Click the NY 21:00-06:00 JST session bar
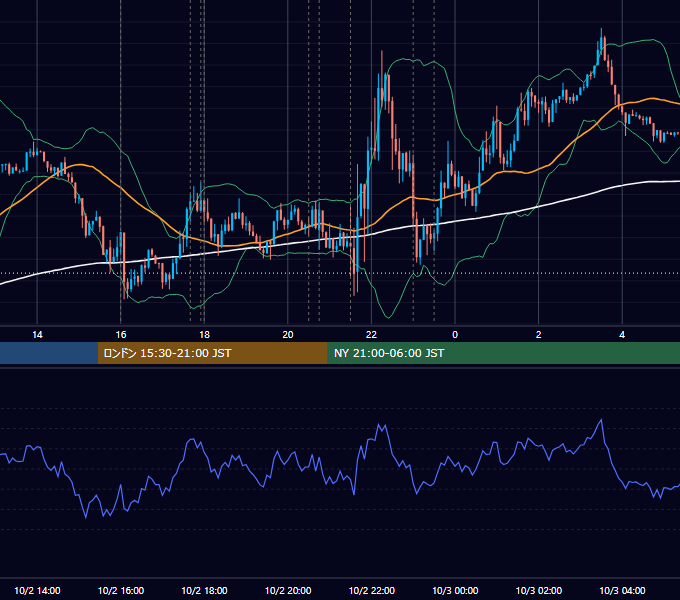The width and height of the screenshot is (680, 600). pos(503,353)
